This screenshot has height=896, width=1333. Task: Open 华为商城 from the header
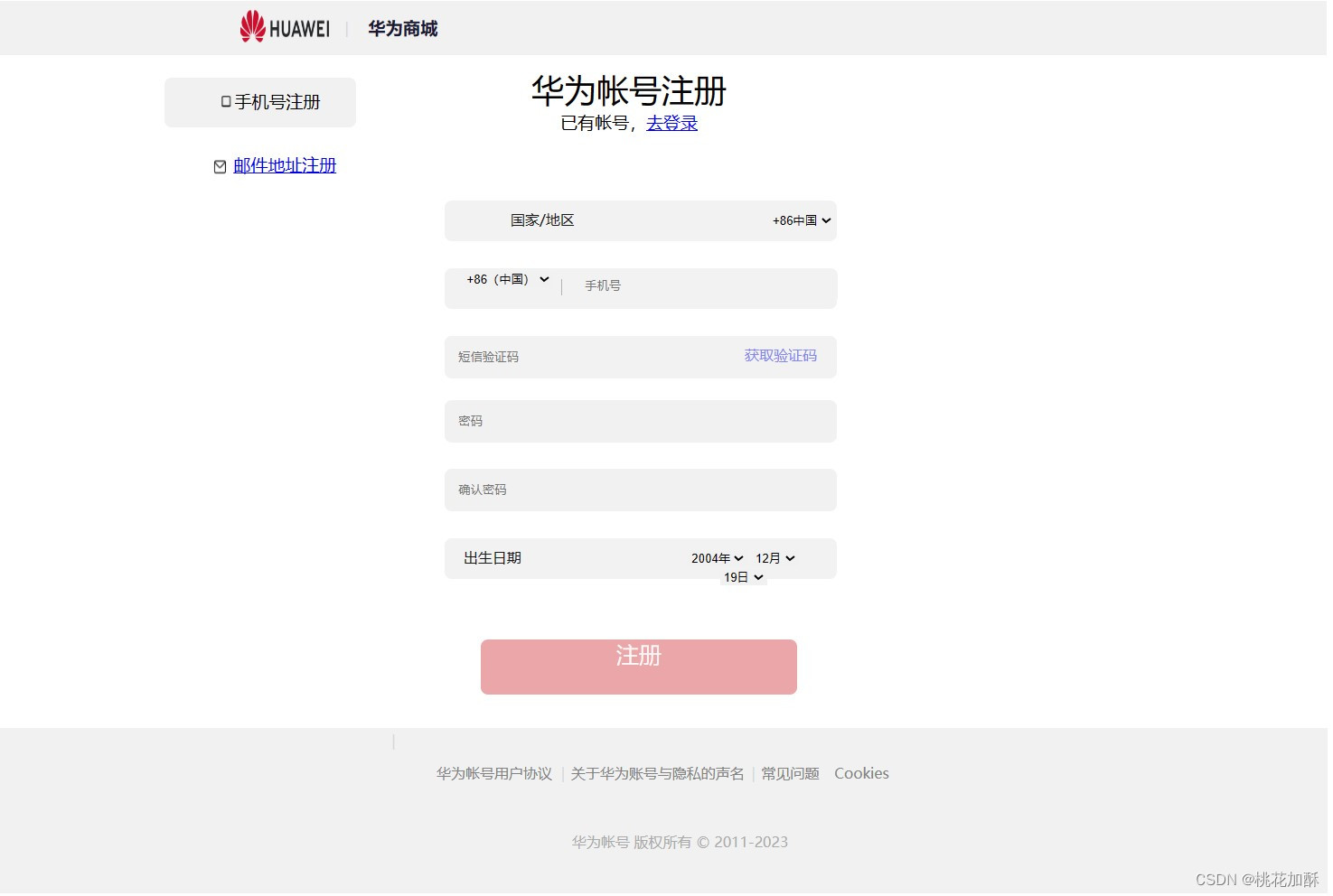point(402,29)
